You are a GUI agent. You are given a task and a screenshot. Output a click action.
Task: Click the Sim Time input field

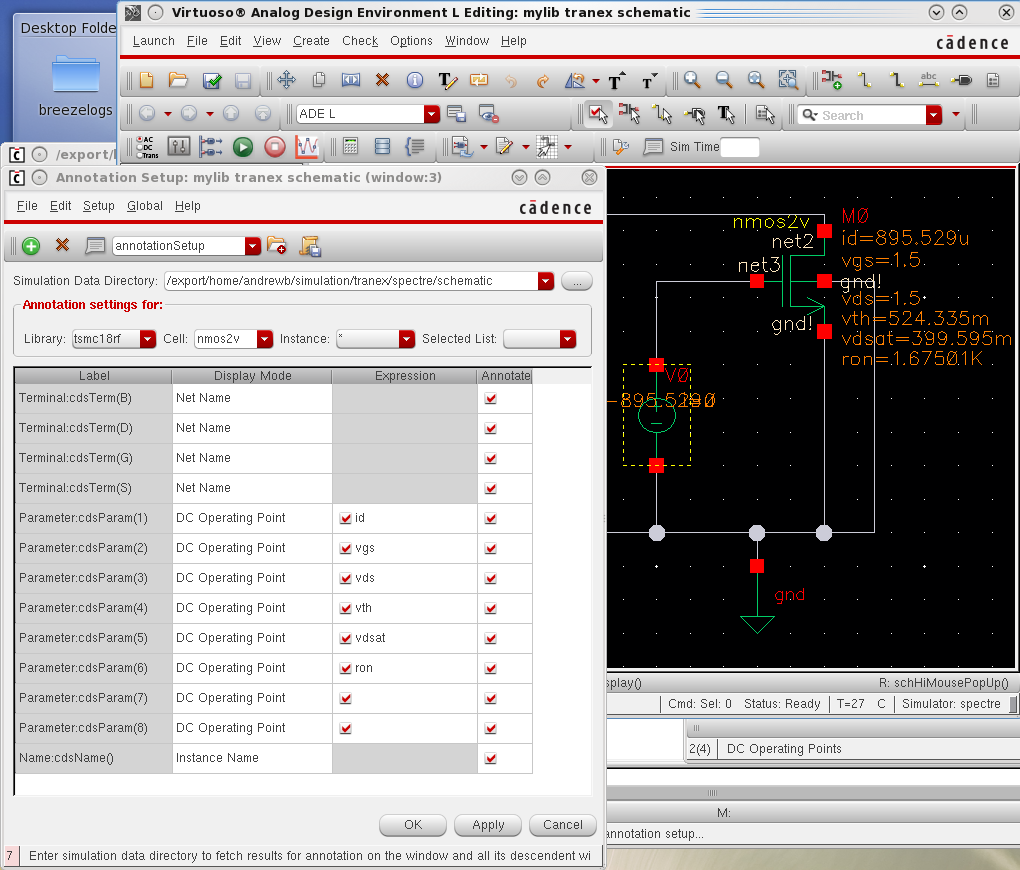click(739, 148)
